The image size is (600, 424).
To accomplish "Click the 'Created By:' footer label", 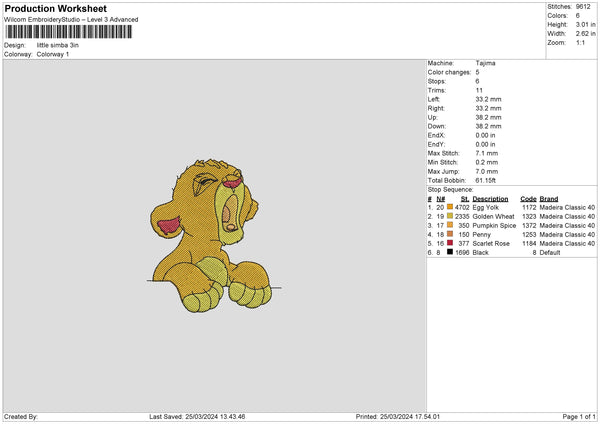I will coord(21,417).
